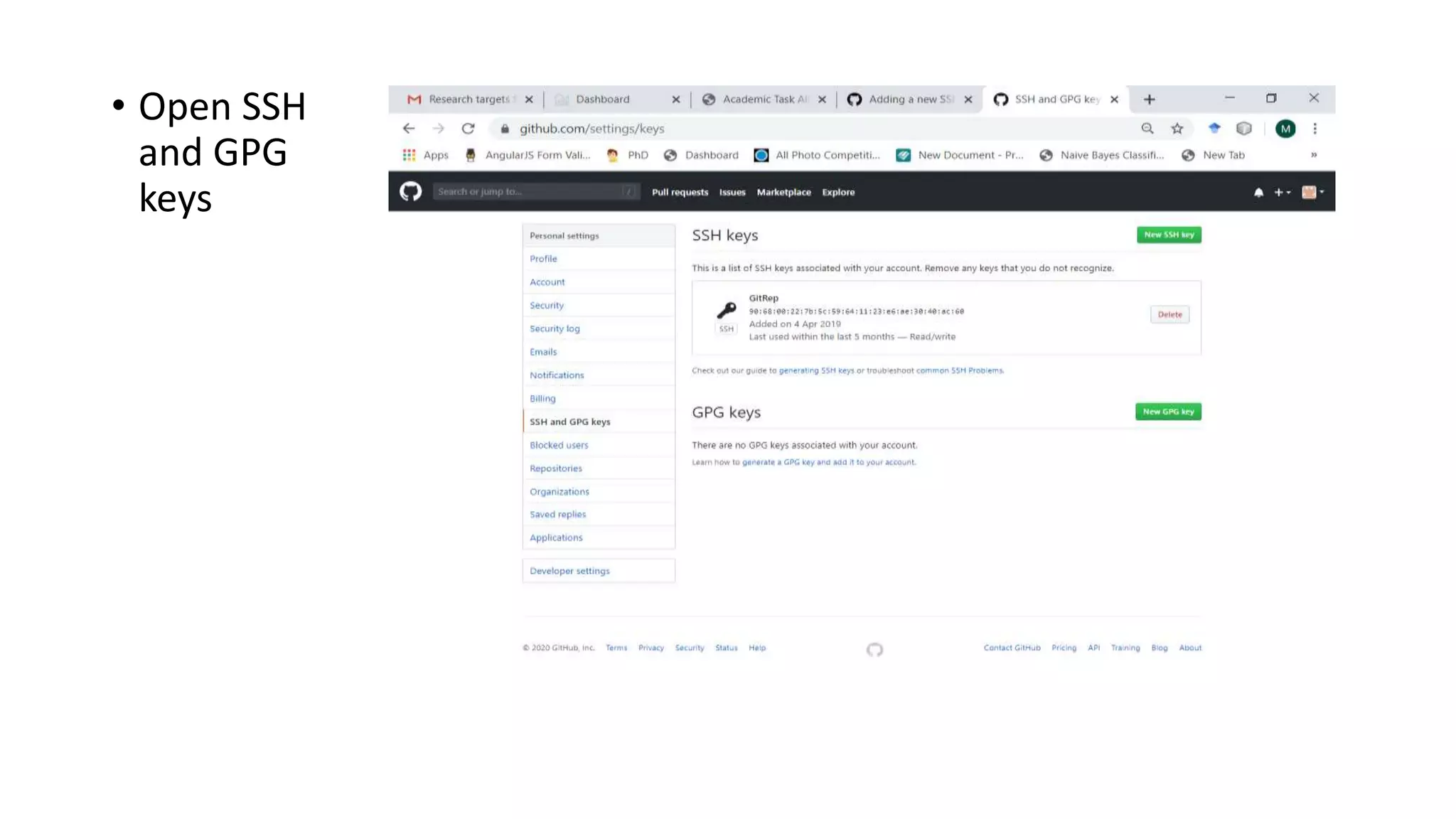Close the Research targets Gmail tab

click(529, 100)
